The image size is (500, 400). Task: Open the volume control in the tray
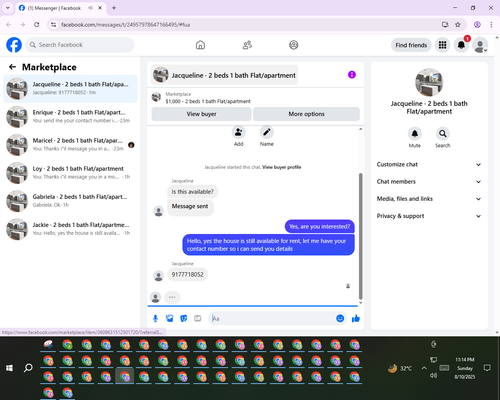coord(433,376)
